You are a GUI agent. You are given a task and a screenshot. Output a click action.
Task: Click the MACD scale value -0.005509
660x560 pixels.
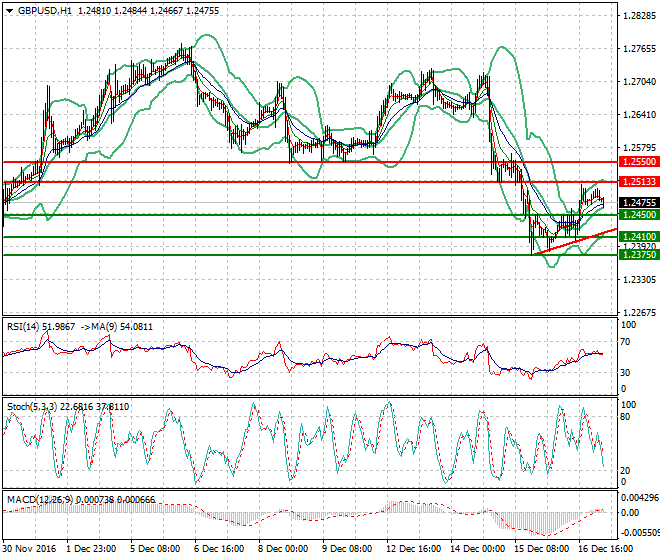coord(640,533)
